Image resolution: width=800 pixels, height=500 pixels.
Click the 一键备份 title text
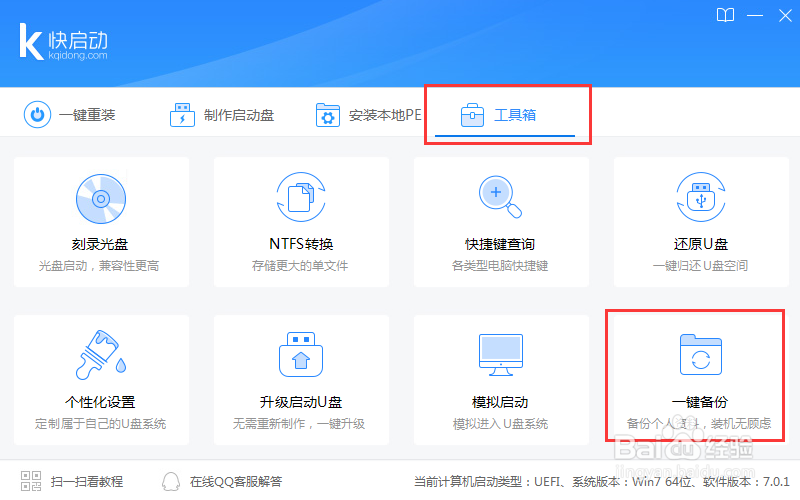click(700, 402)
